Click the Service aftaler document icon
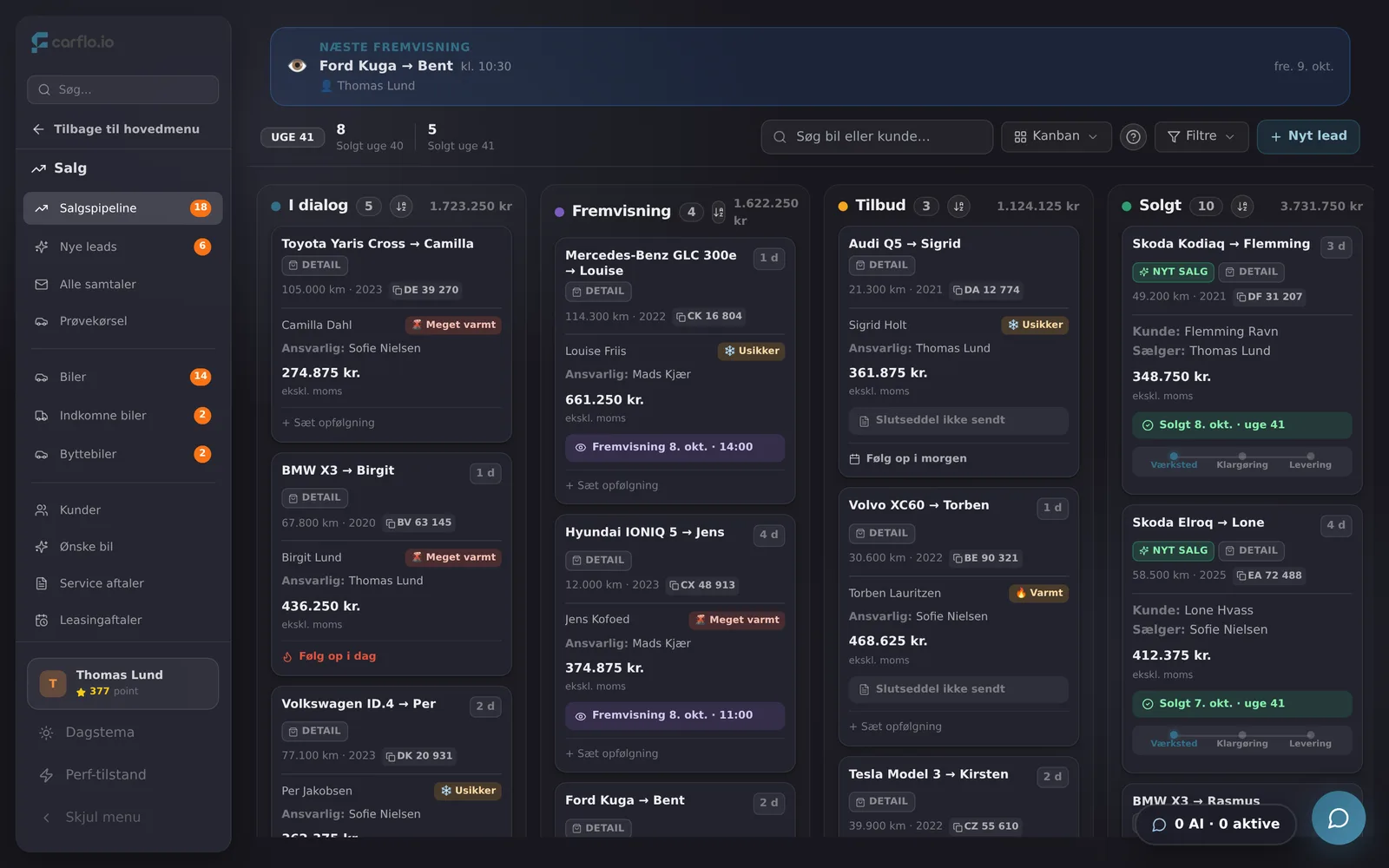This screenshot has height=868, width=1389. (41, 583)
